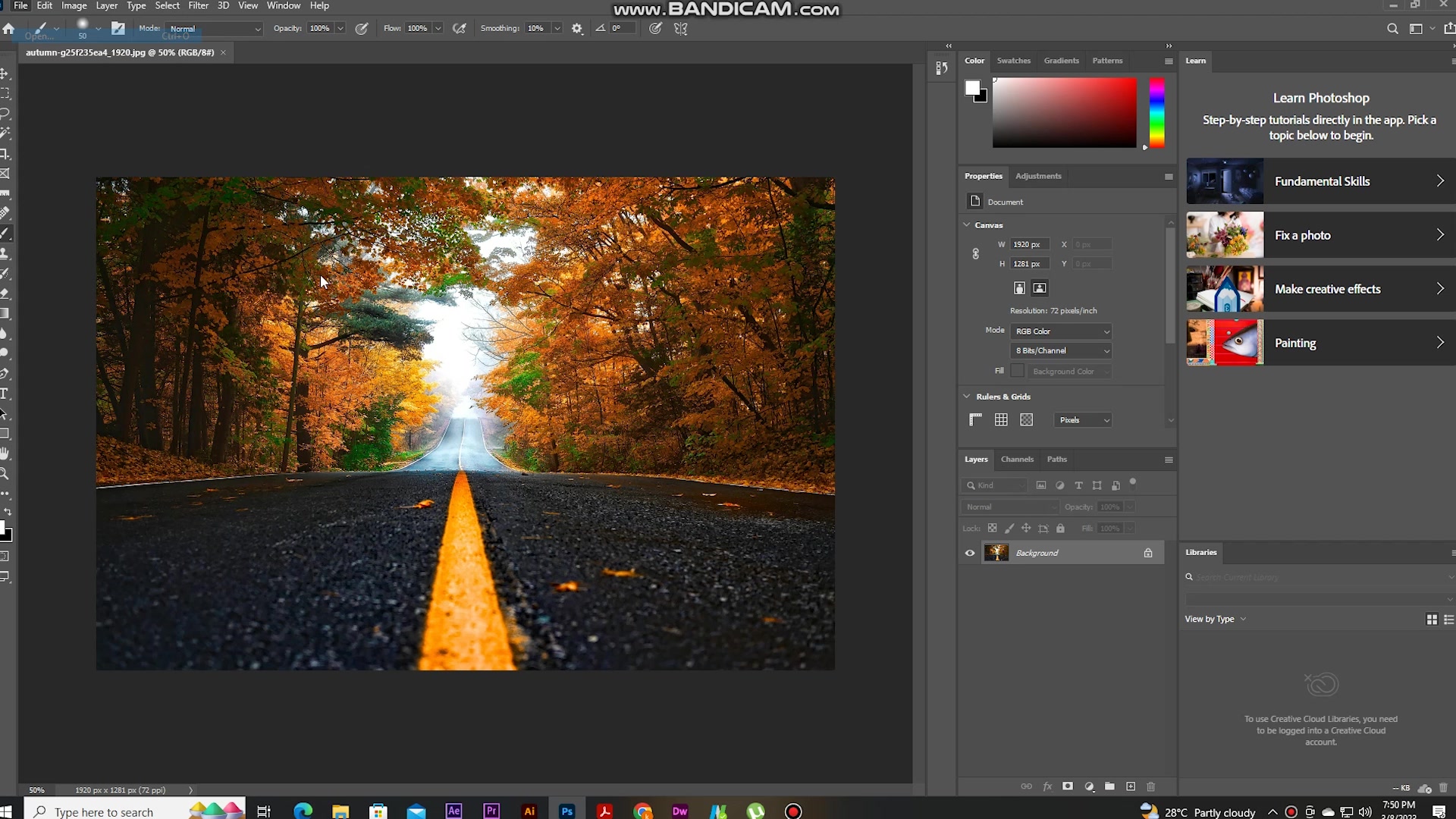Select the Hand tool
Image resolution: width=1456 pixels, height=819 pixels.
tap(5, 453)
